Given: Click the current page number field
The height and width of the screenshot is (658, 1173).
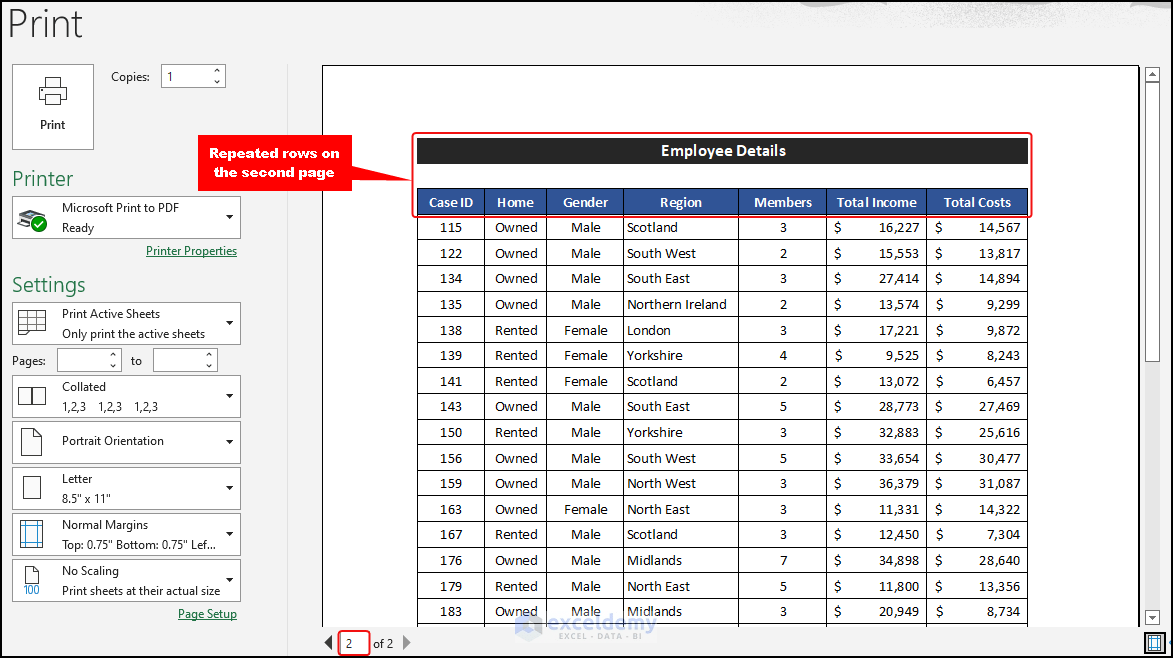Looking at the screenshot, I should [x=354, y=643].
